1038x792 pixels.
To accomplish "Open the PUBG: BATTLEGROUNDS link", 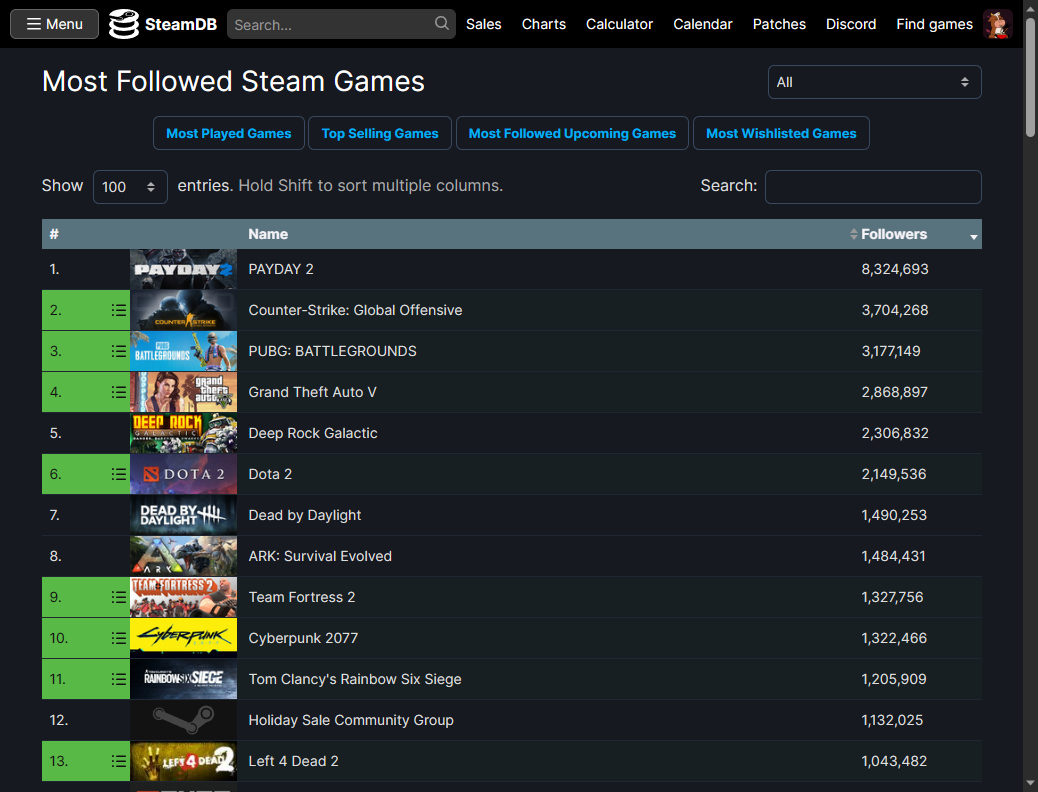I will [x=332, y=351].
